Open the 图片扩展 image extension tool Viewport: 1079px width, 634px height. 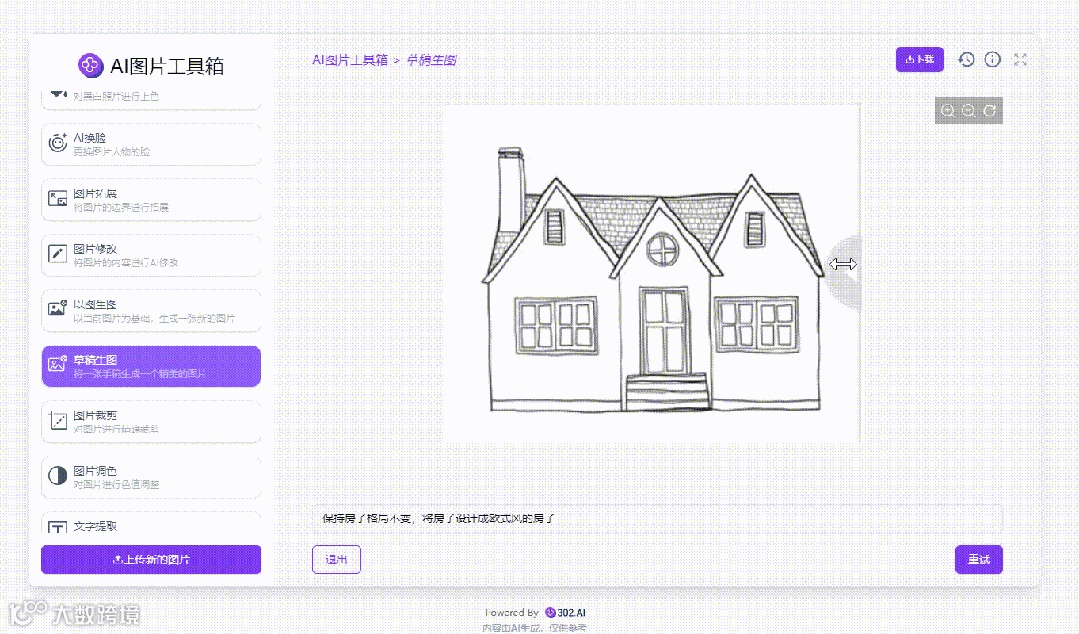[x=151, y=199]
